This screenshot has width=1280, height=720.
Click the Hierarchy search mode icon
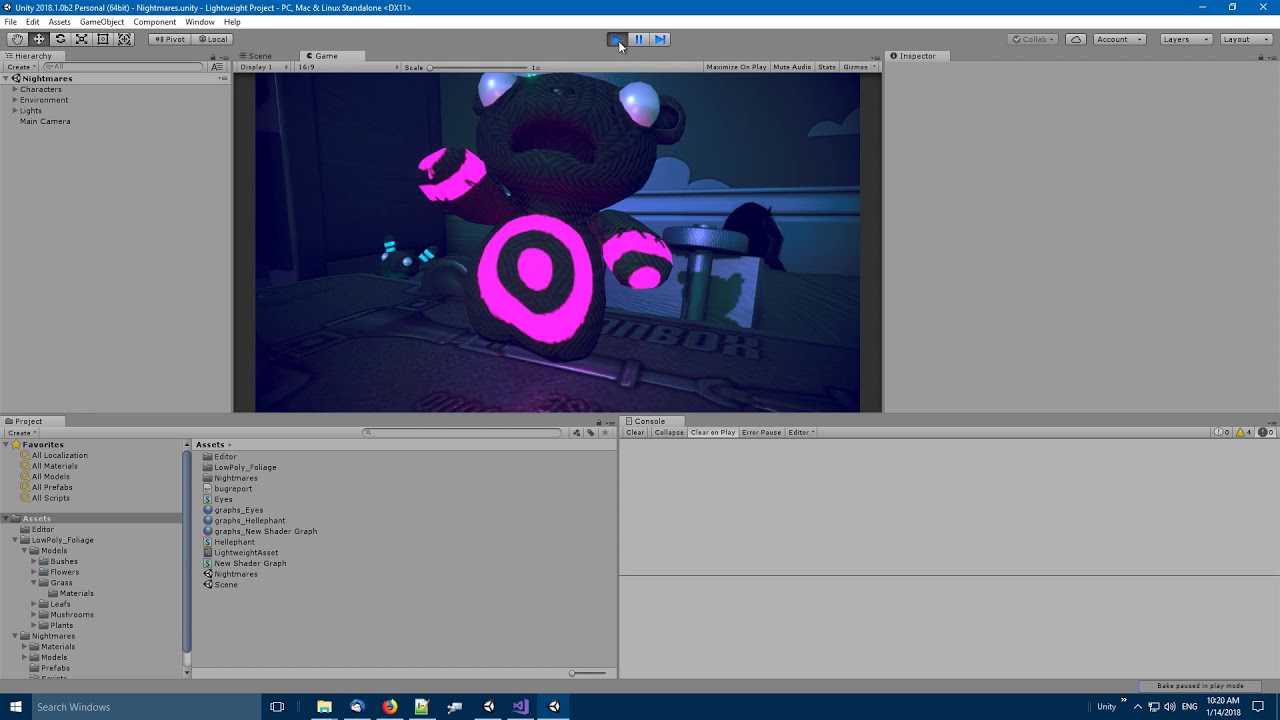[x=217, y=67]
